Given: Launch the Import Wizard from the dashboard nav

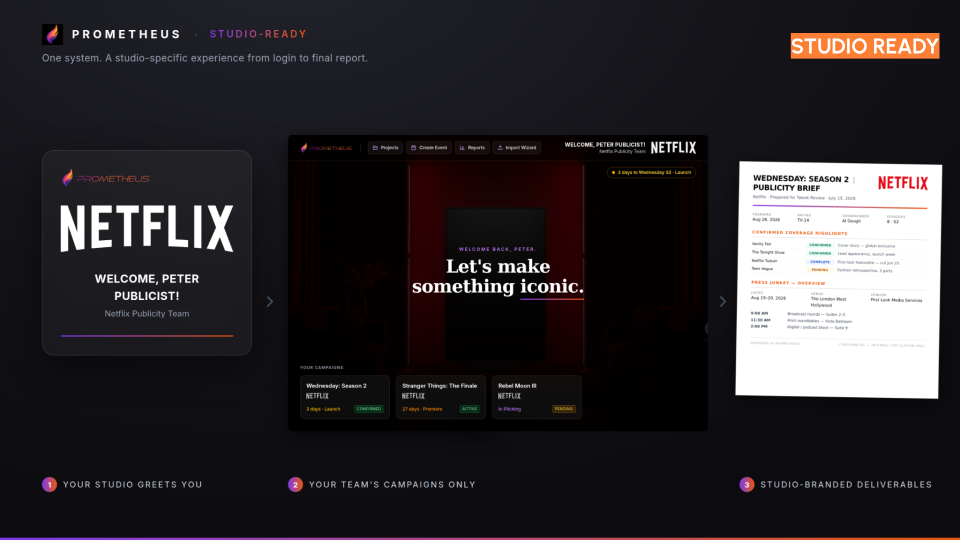Looking at the screenshot, I should click(517, 148).
